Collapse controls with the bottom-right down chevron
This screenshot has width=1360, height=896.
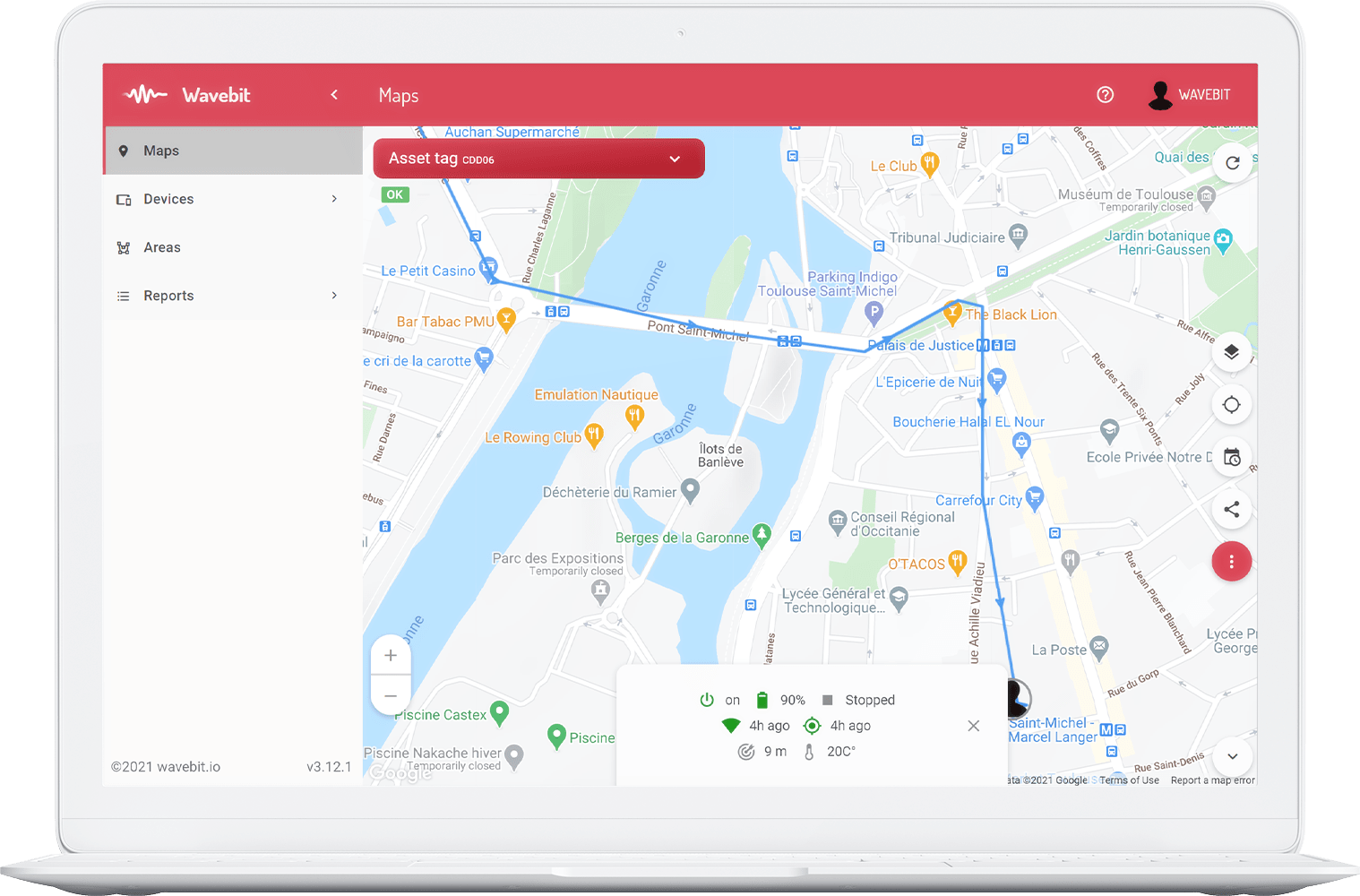tap(1233, 756)
